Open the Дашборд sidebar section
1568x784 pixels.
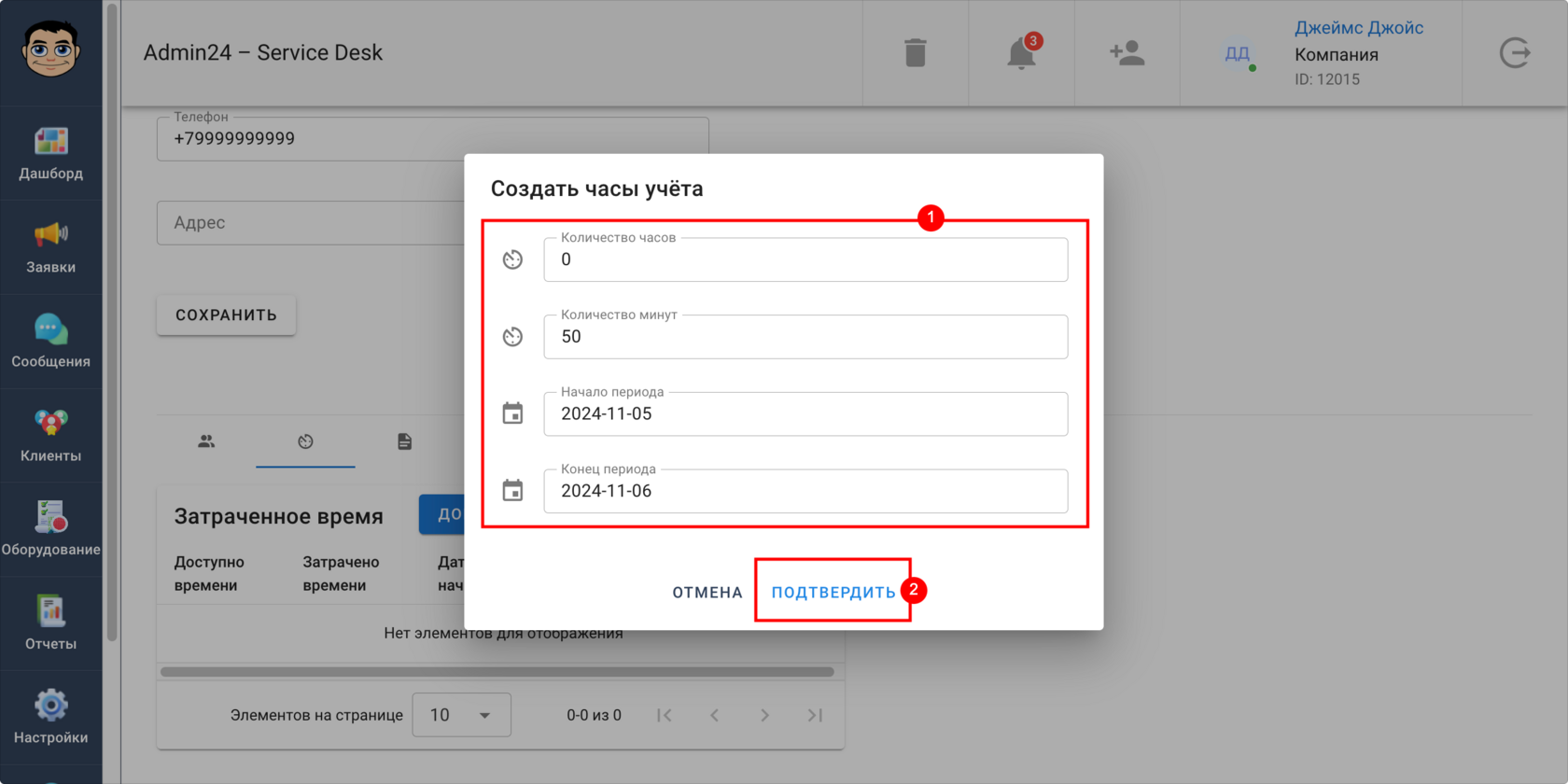click(x=51, y=154)
